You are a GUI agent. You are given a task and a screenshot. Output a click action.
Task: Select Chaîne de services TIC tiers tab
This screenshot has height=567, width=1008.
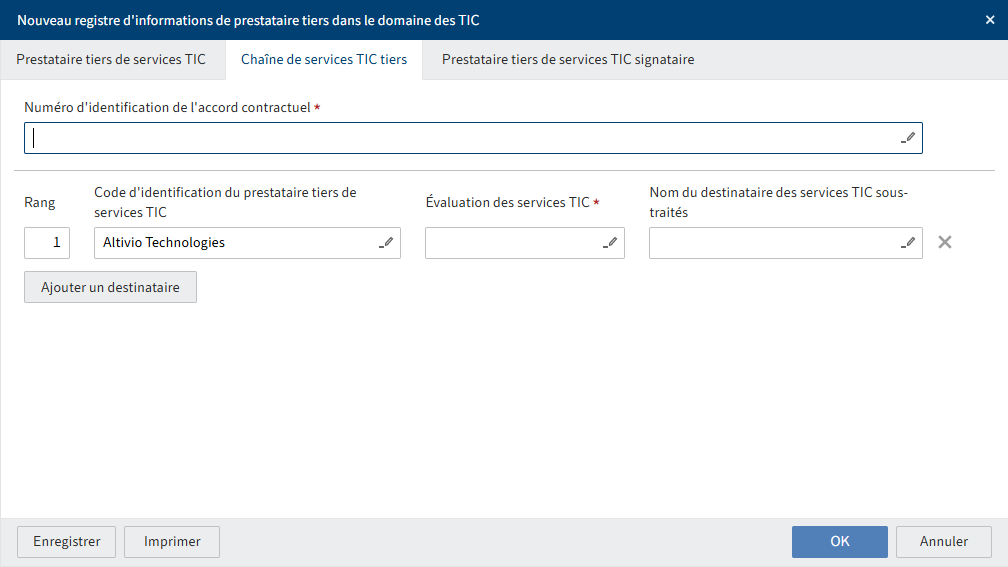coord(324,59)
